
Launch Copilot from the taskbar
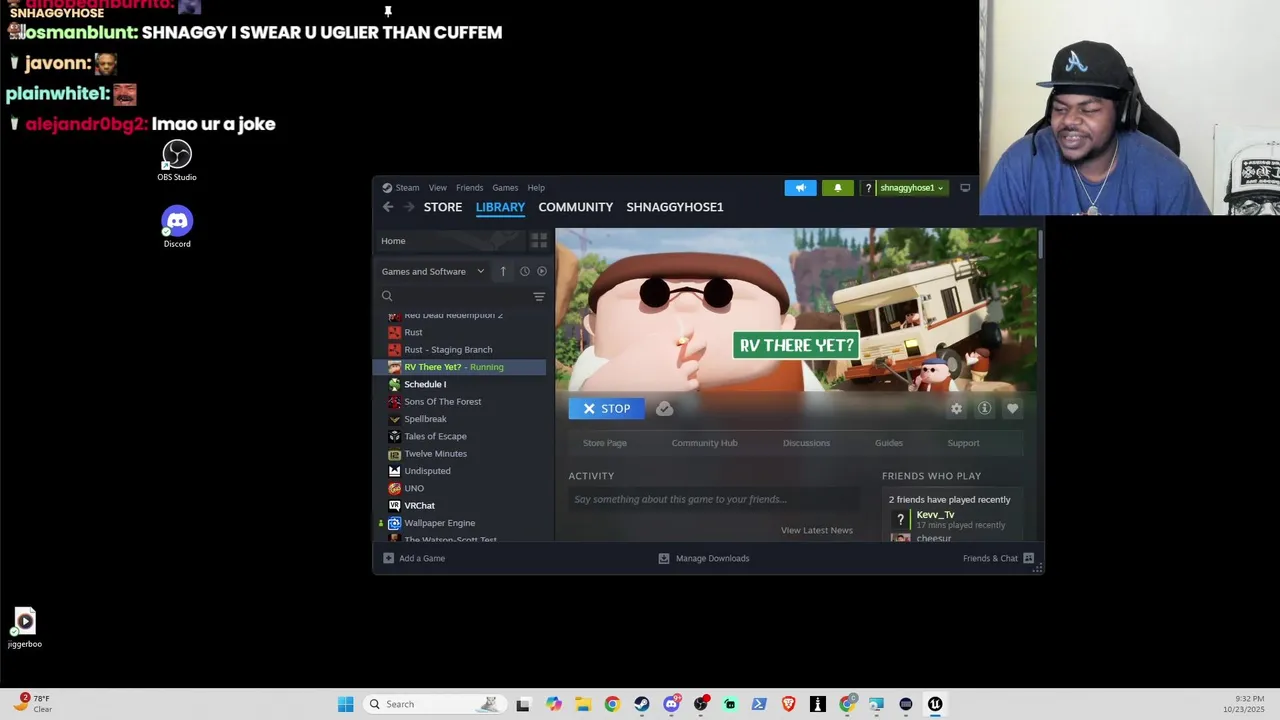554,704
